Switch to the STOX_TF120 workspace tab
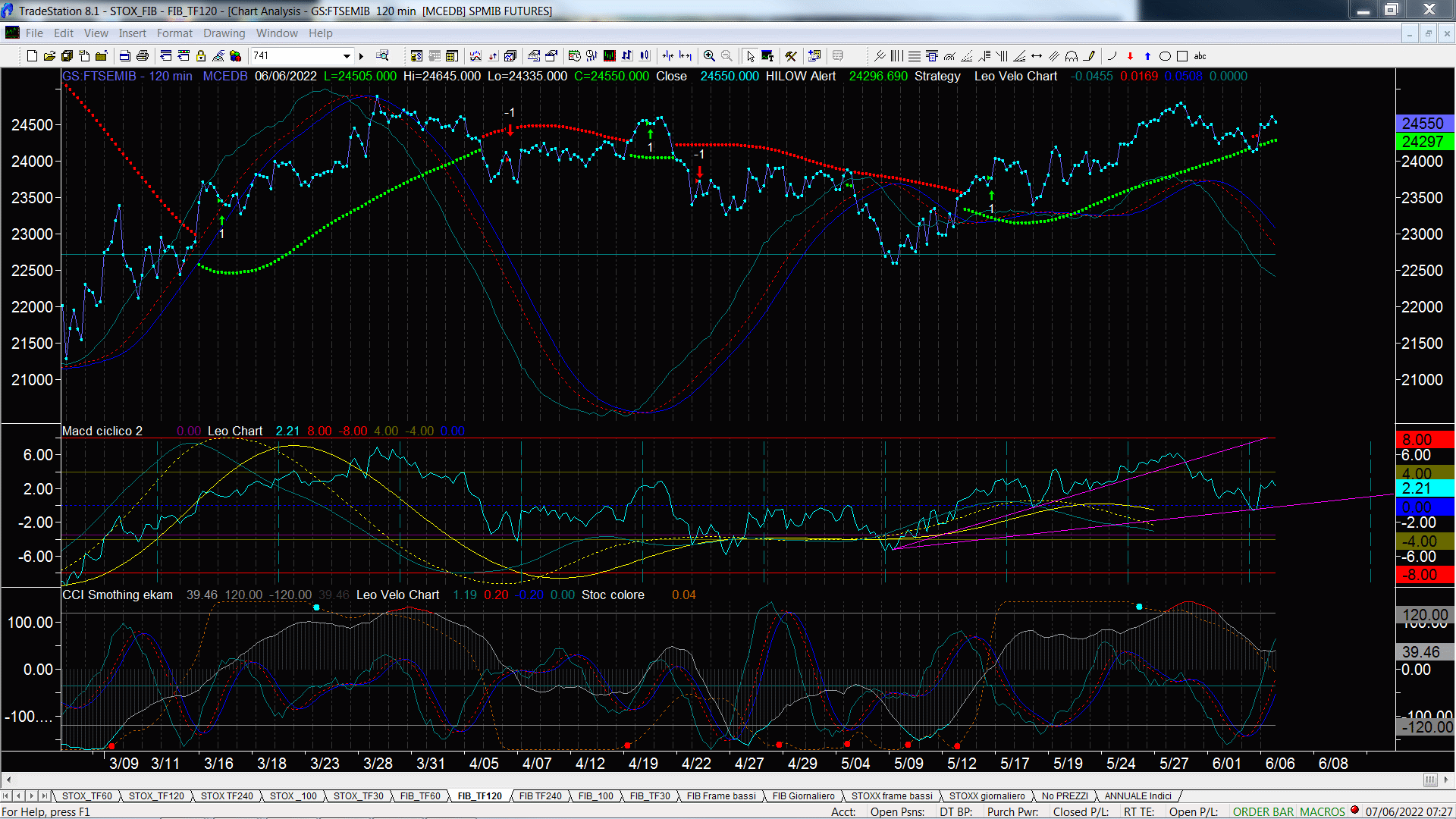 [x=156, y=796]
